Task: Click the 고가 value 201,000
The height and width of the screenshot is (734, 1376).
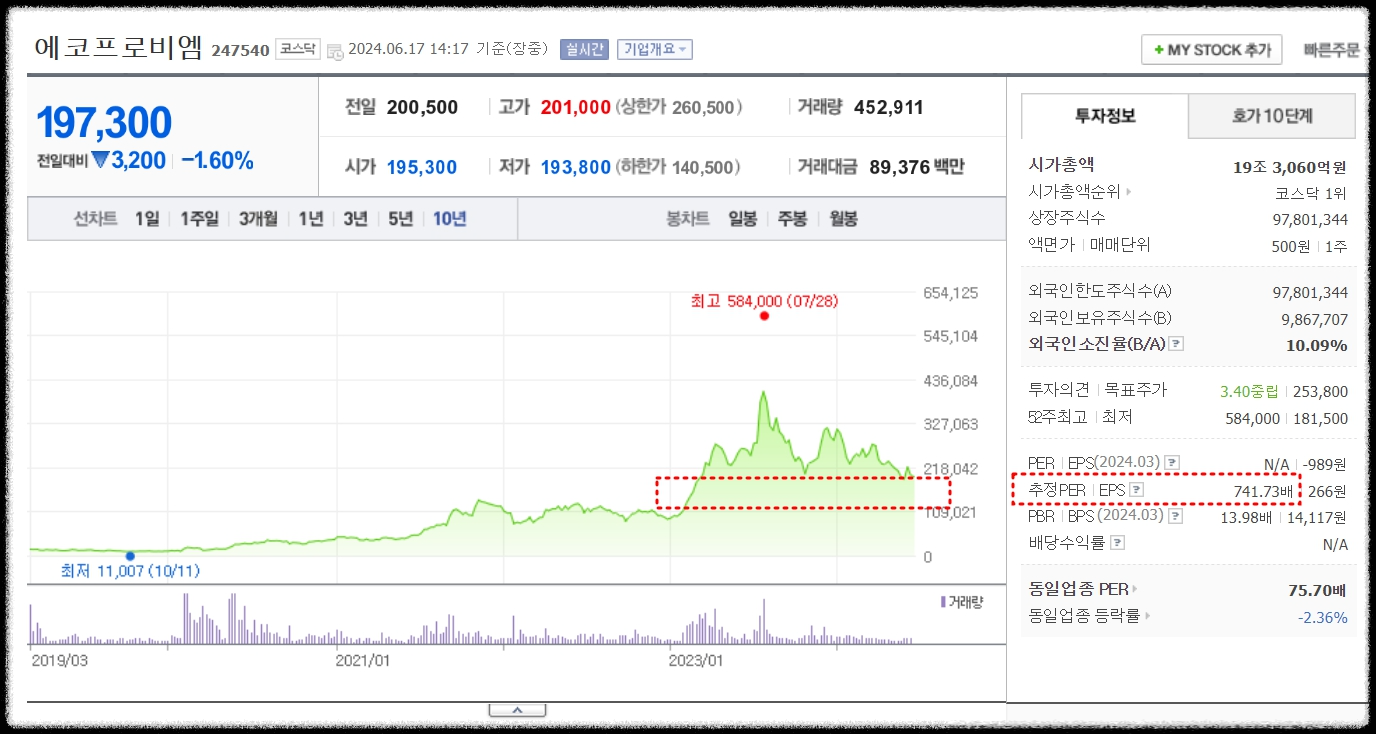Action: pyautogui.click(x=576, y=107)
